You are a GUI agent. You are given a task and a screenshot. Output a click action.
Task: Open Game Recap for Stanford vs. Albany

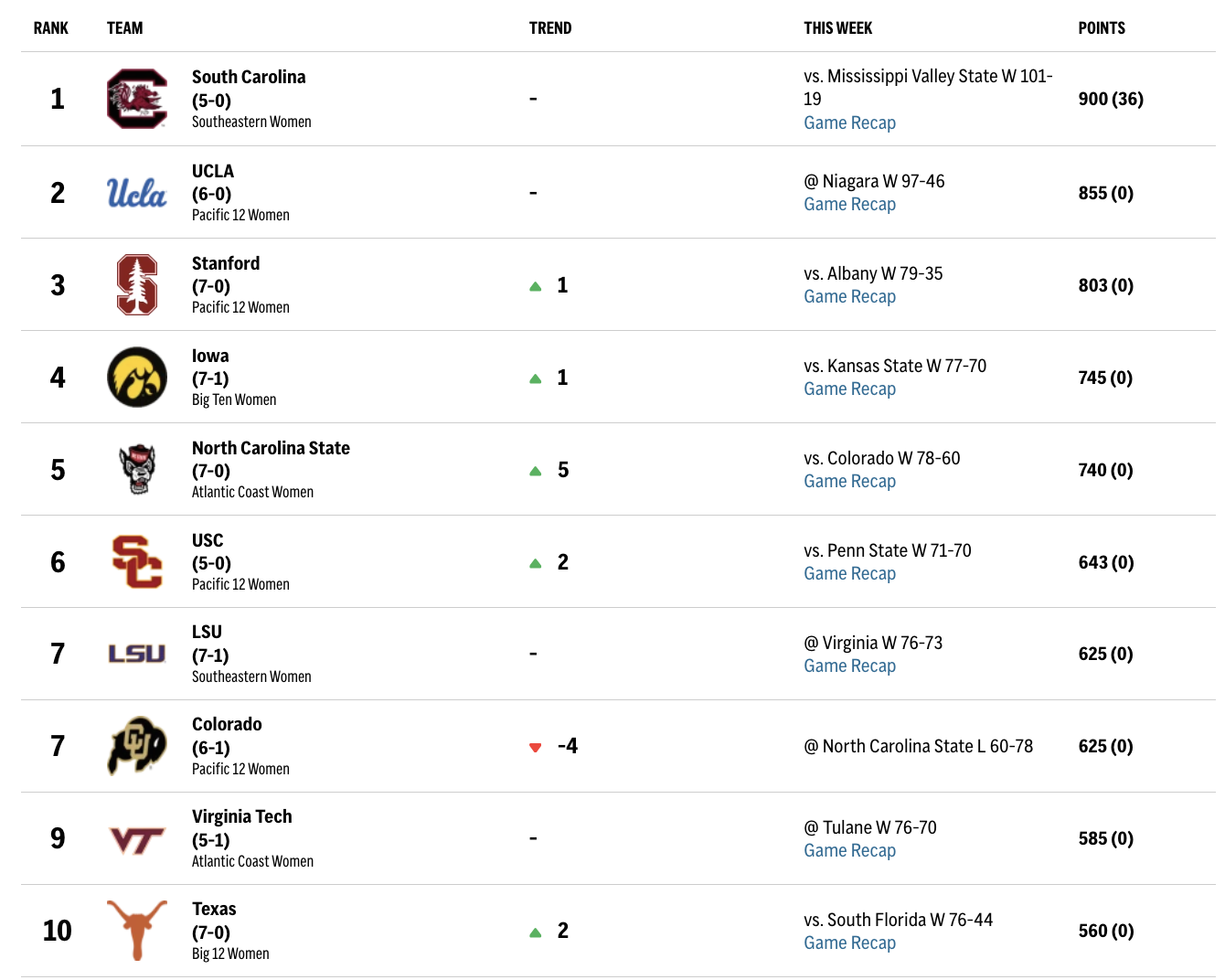pos(849,297)
